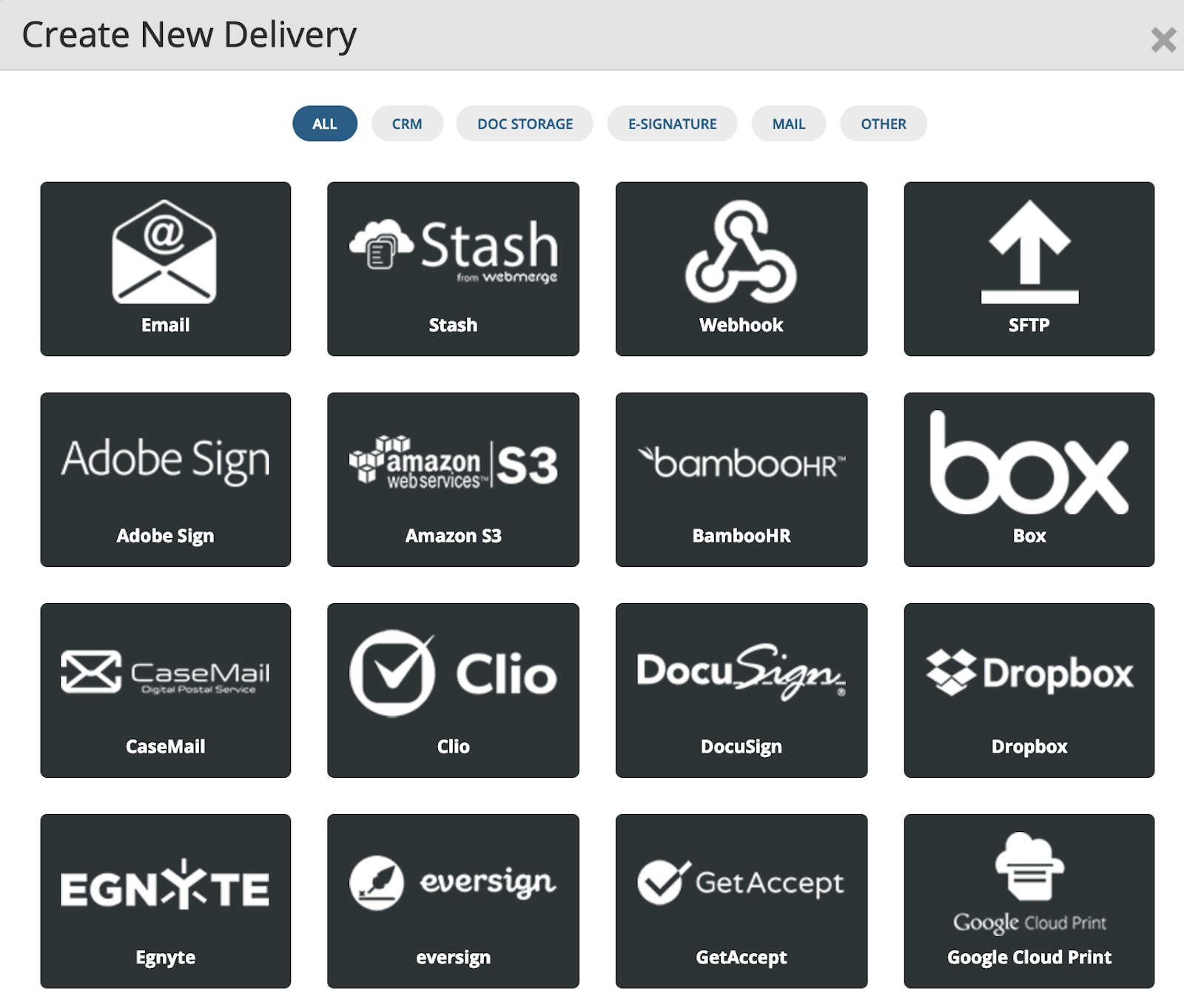1184x1008 pixels.
Task: Pick the BambooHR logo
Action: [x=741, y=463]
